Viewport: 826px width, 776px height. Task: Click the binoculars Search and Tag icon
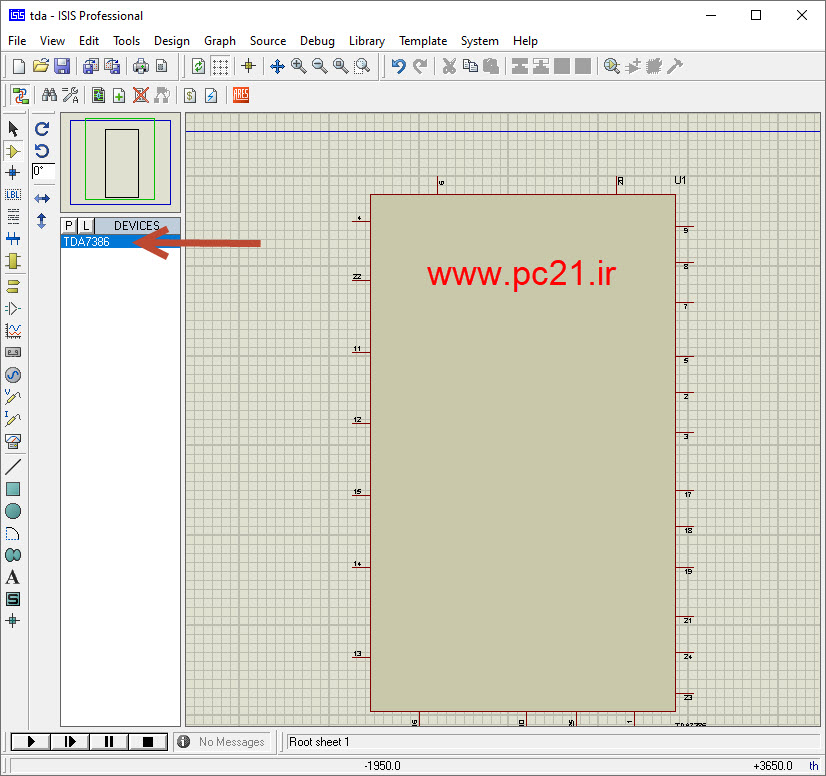[49, 95]
